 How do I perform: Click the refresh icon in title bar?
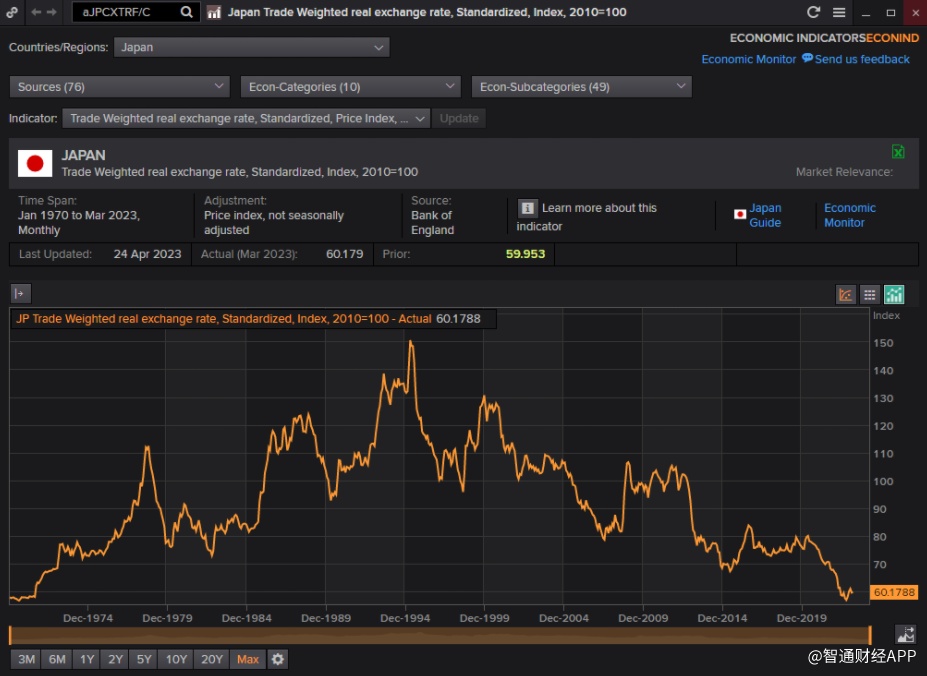[x=813, y=12]
